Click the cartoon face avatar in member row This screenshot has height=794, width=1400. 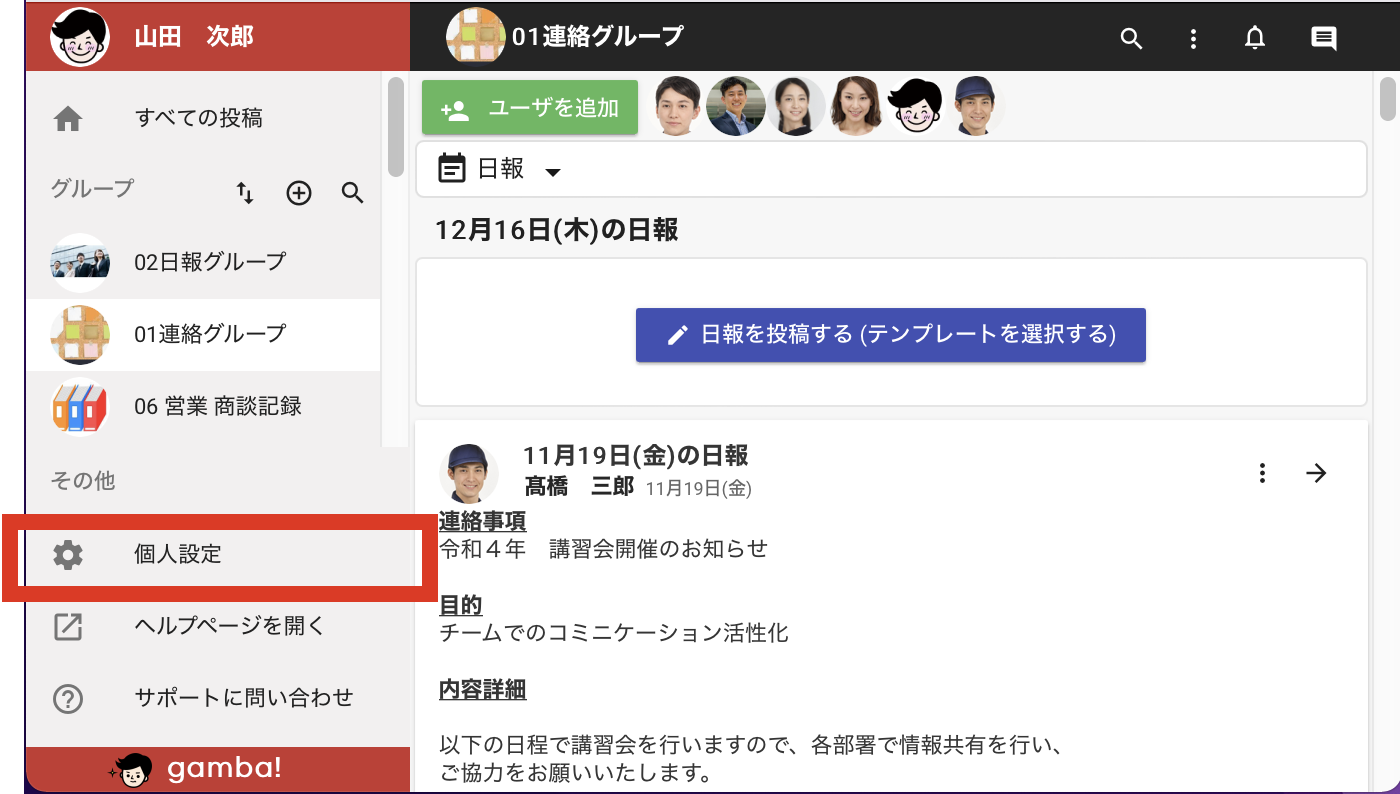tap(915, 106)
